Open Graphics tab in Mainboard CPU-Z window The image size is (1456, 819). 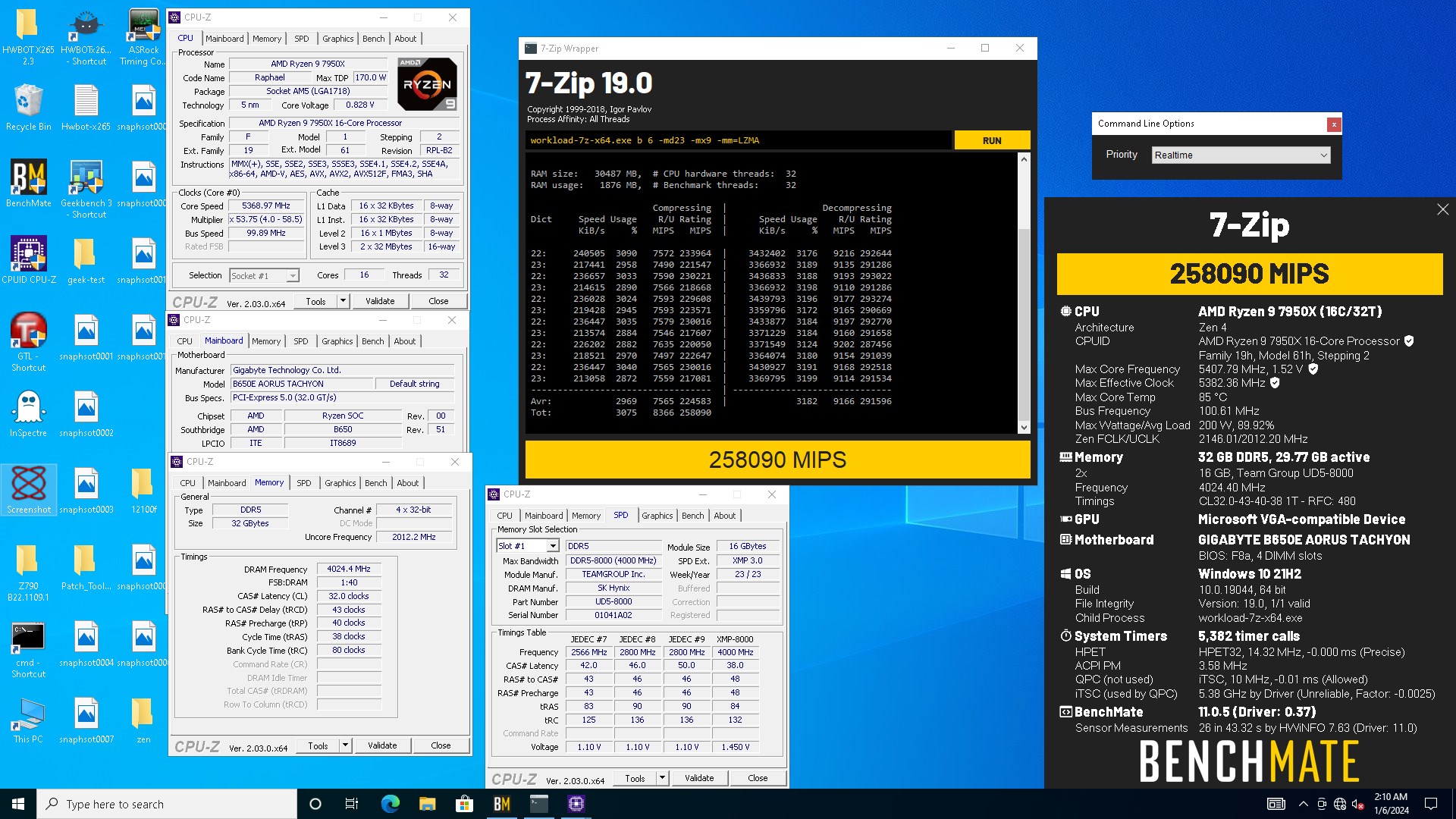point(337,341)
